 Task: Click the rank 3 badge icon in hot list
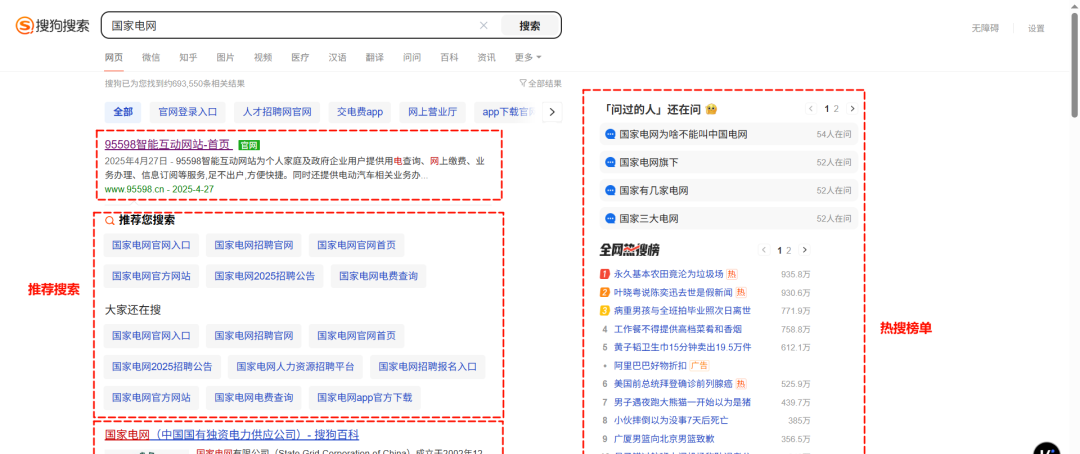click(605, 311)
